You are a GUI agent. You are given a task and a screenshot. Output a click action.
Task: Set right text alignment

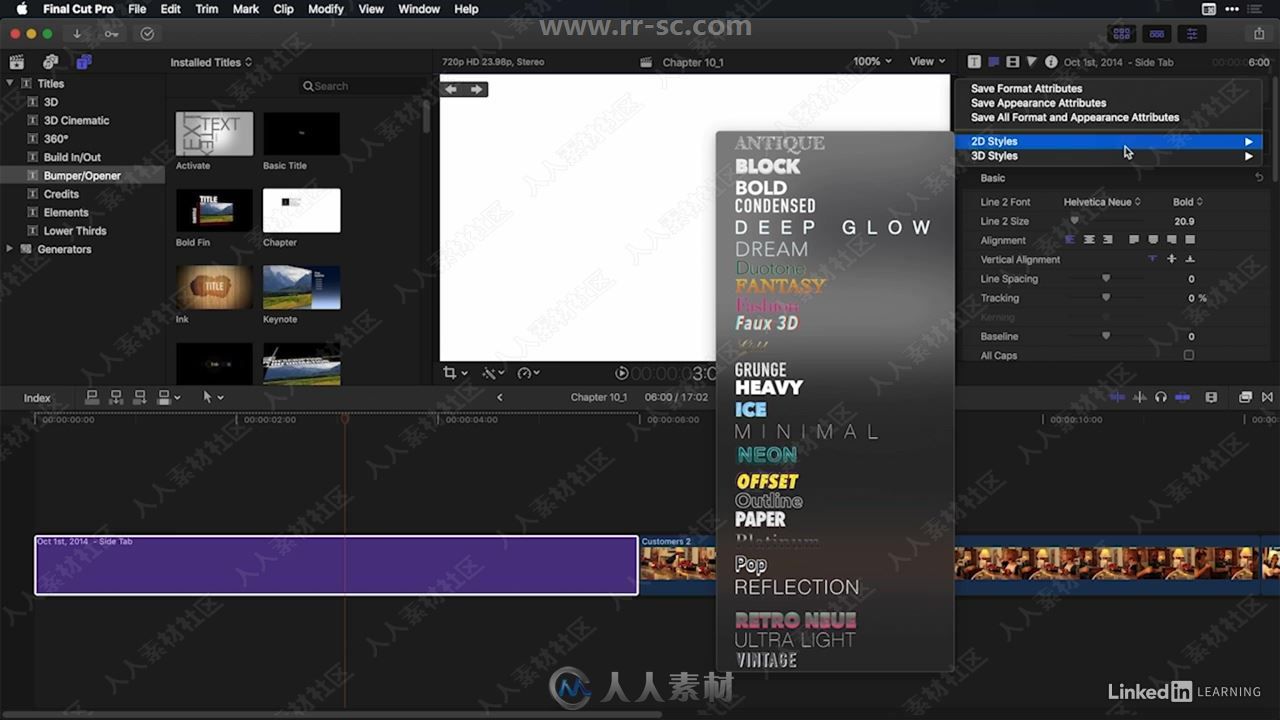(1107, 240)
